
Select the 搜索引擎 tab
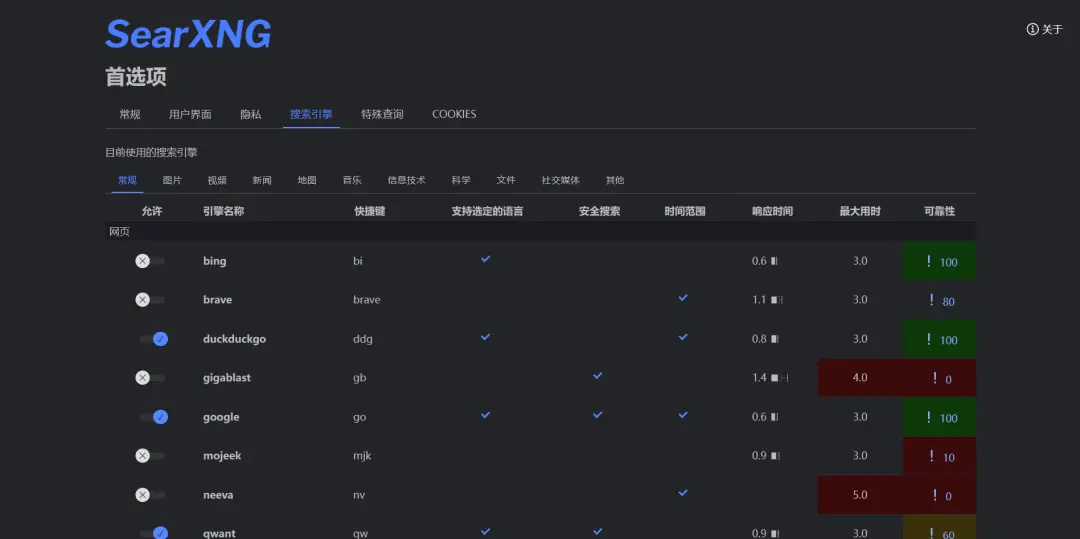pos(311,114)
